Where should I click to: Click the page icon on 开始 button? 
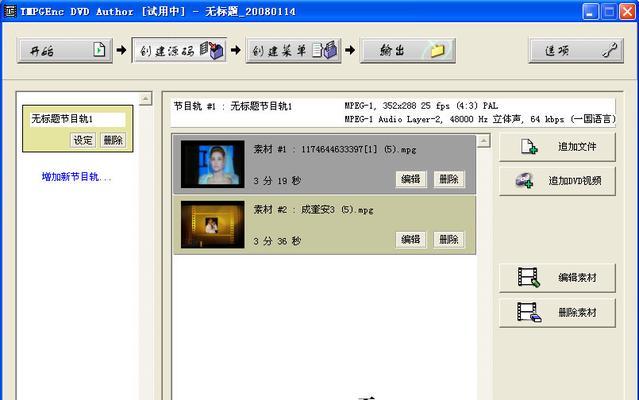pos(99,50)
